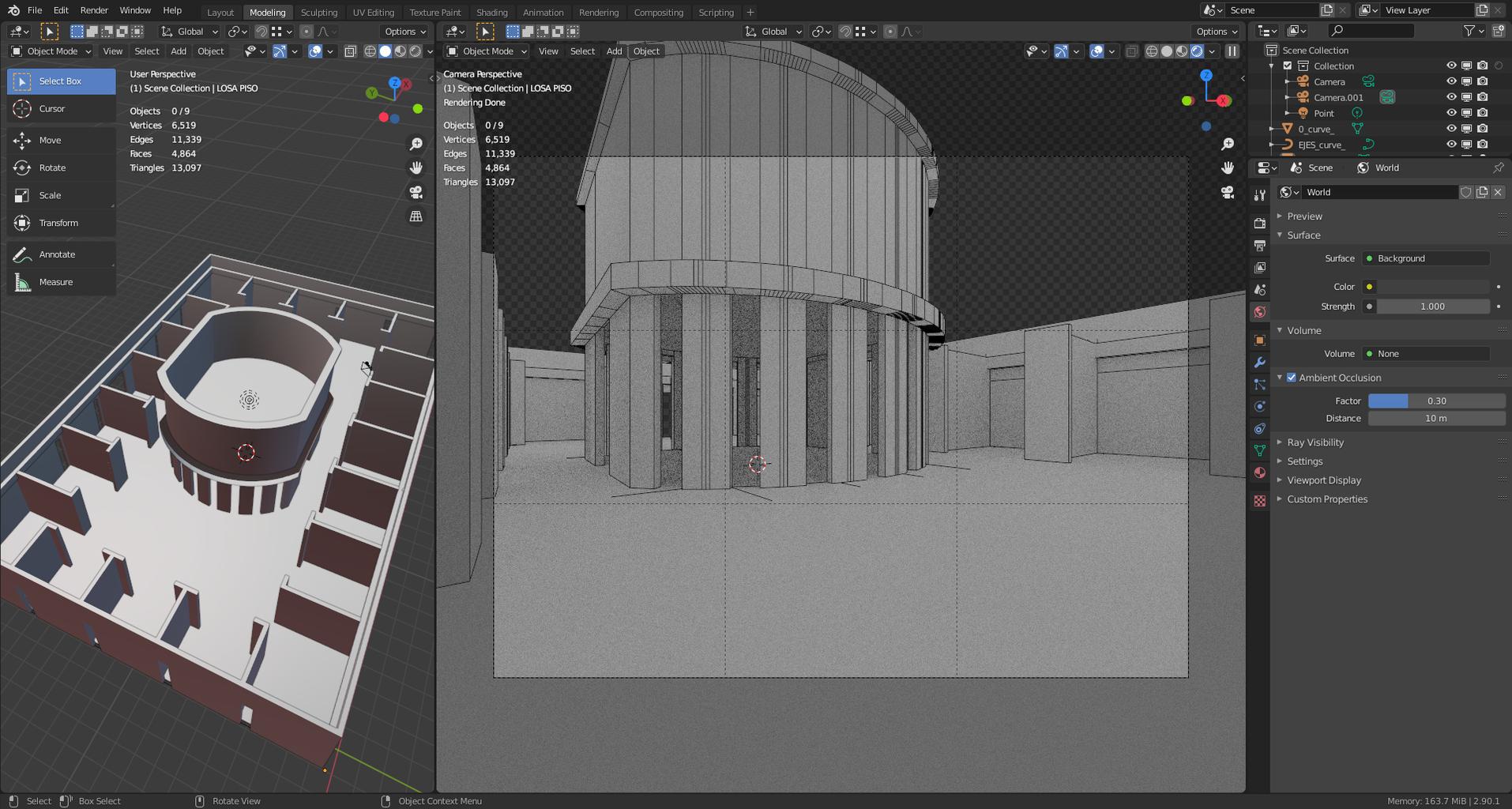Pick the Scale tool

49,195
